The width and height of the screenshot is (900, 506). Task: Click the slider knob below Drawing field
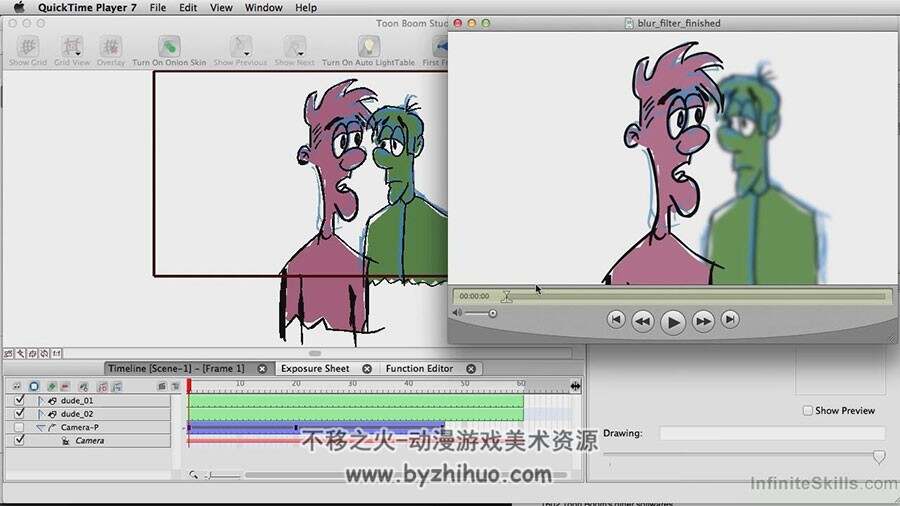879,457
